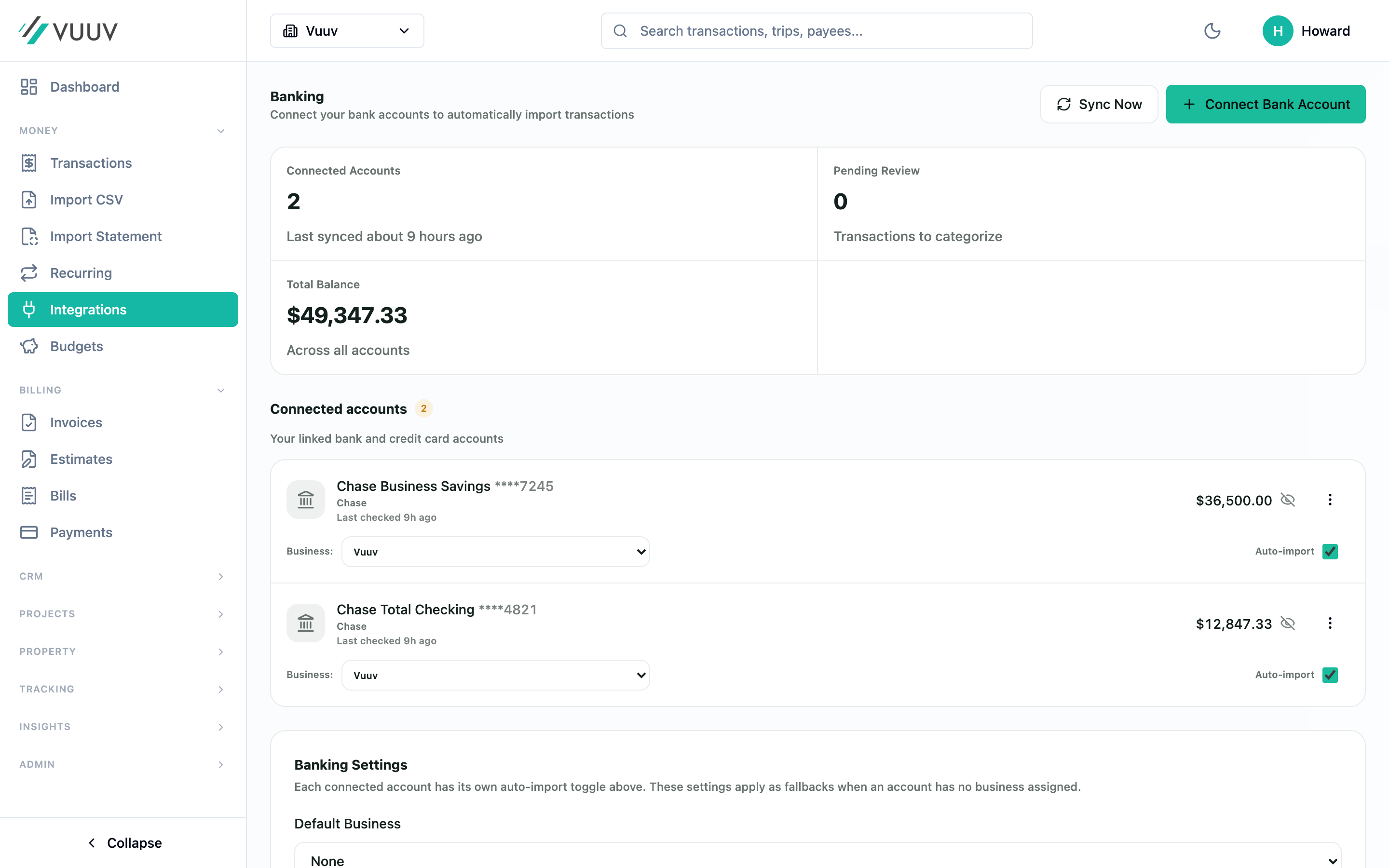
Task: Click the Budgets piggy bank icon
Action: (x=29, y=346)
